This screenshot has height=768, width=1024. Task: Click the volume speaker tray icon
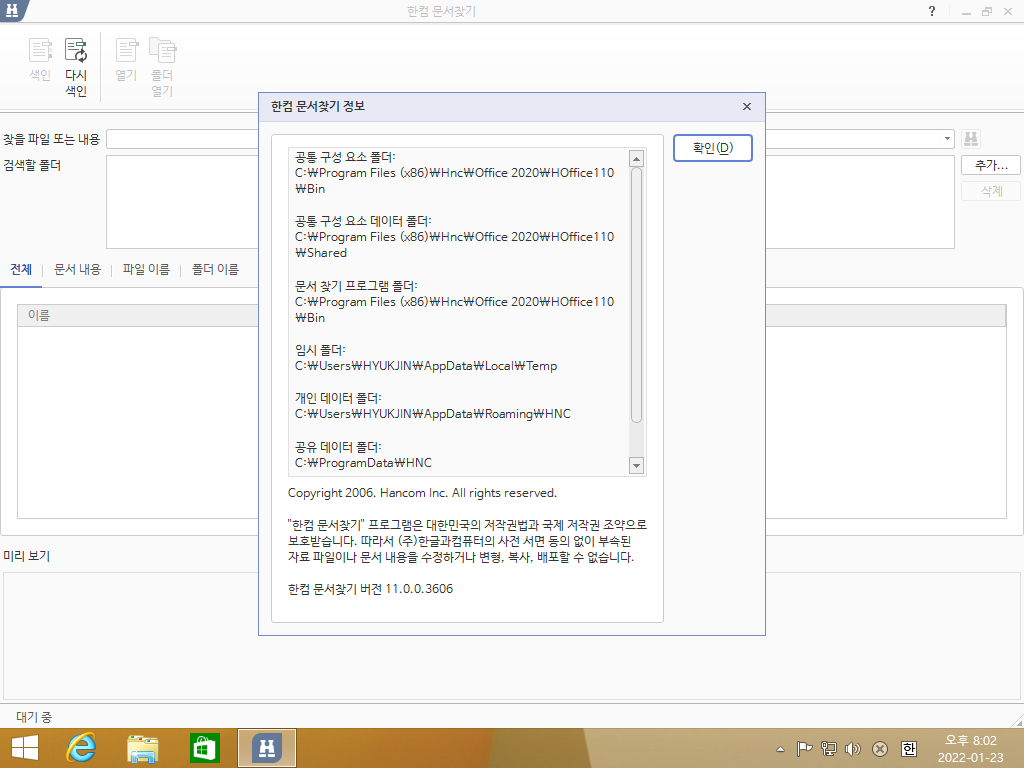(853, 749)
